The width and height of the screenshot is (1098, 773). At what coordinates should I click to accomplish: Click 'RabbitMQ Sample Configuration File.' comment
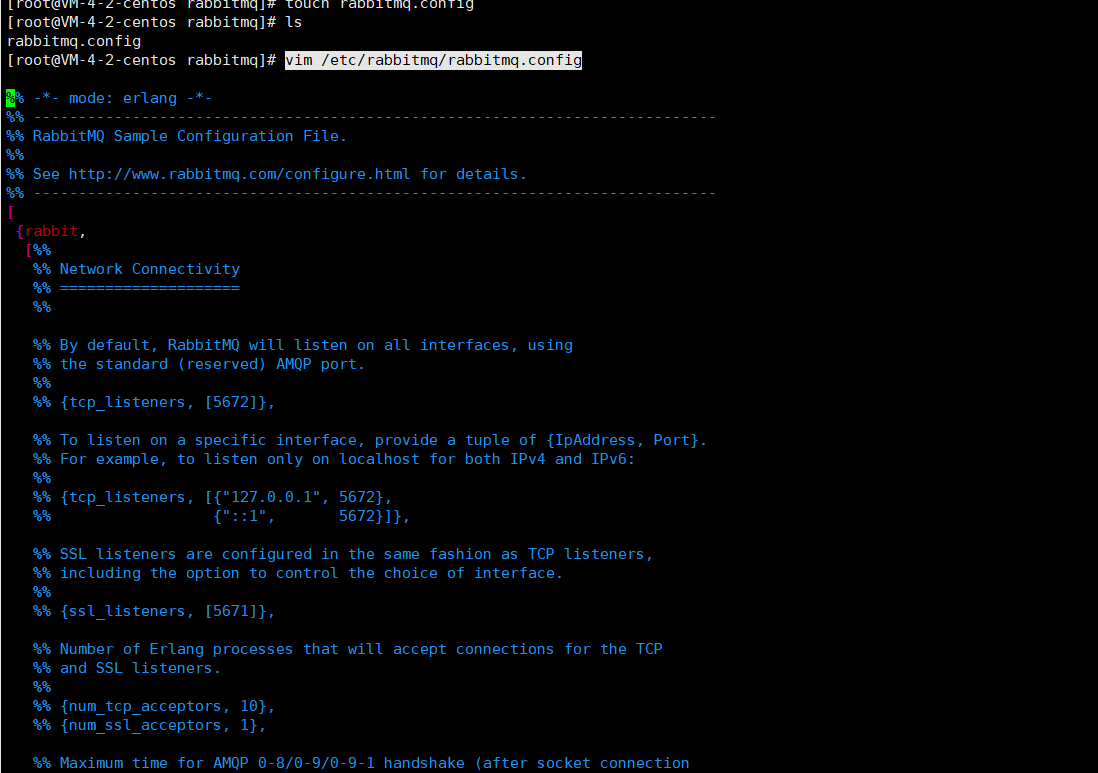tap(176, 136)
